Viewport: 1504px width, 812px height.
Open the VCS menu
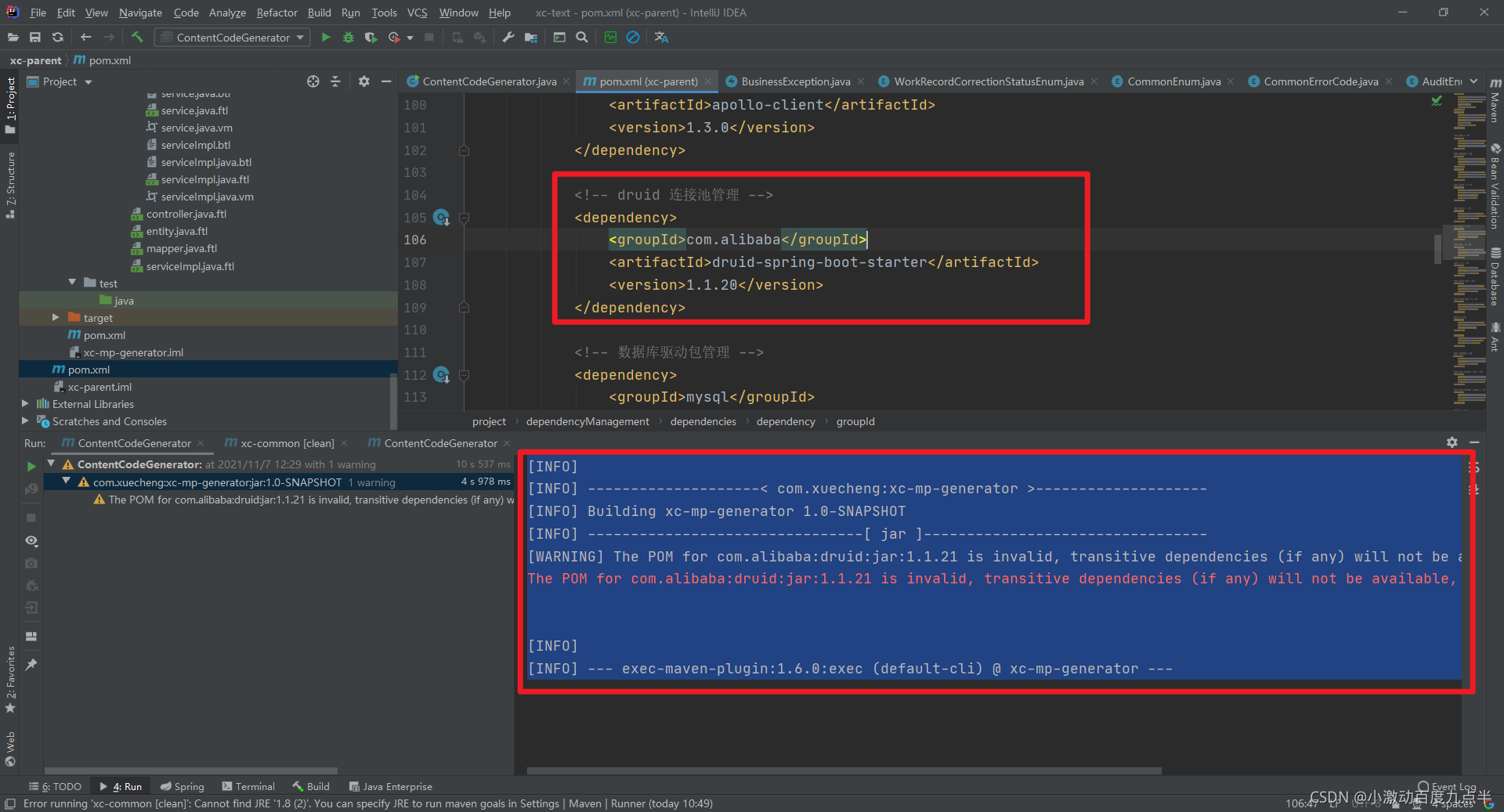(417, 13)
